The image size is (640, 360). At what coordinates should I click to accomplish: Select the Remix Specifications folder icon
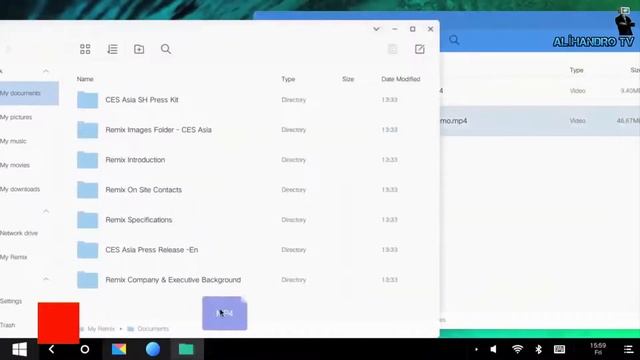[87, 220]
